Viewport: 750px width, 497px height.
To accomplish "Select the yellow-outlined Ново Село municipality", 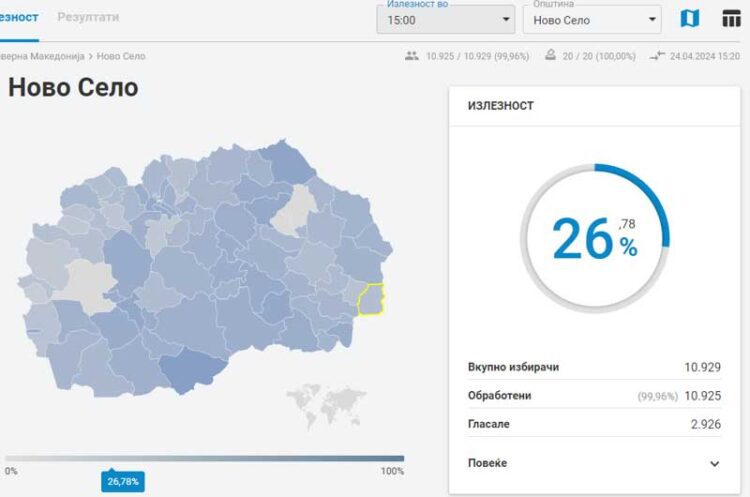I will point(371,298).
